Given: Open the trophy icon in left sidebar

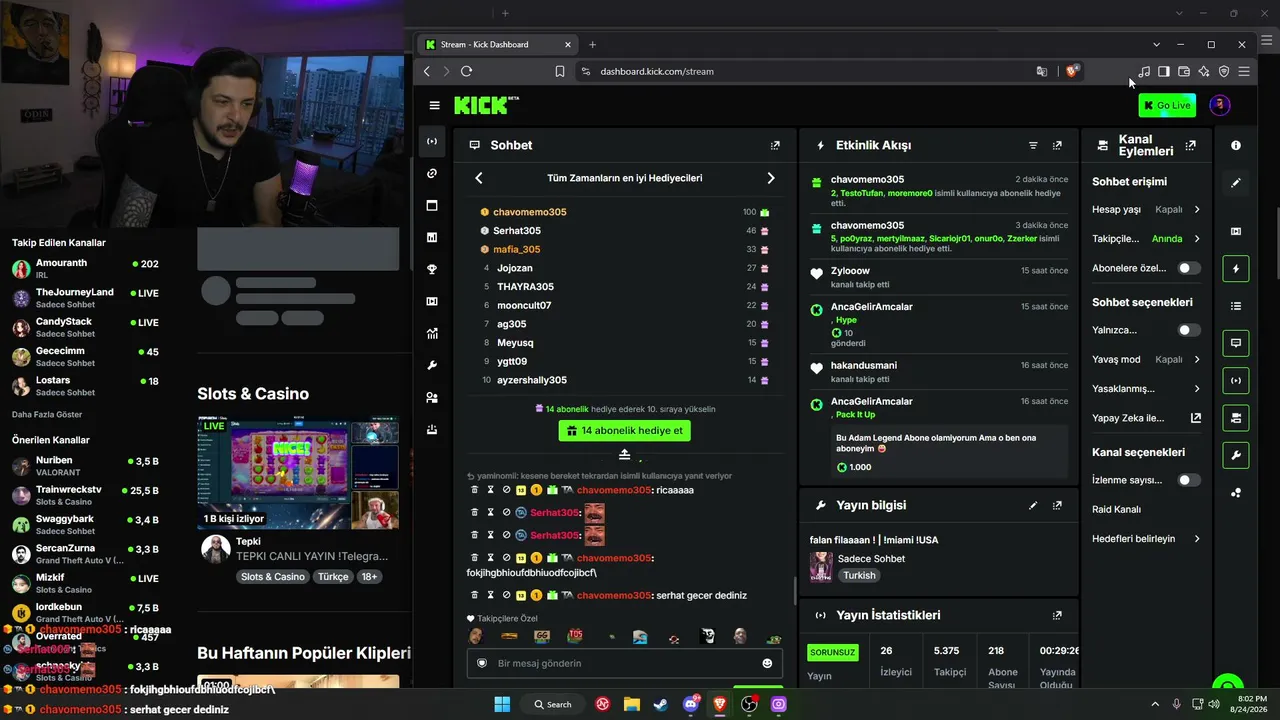Looking at the screenshot, I should click(432, 269).
